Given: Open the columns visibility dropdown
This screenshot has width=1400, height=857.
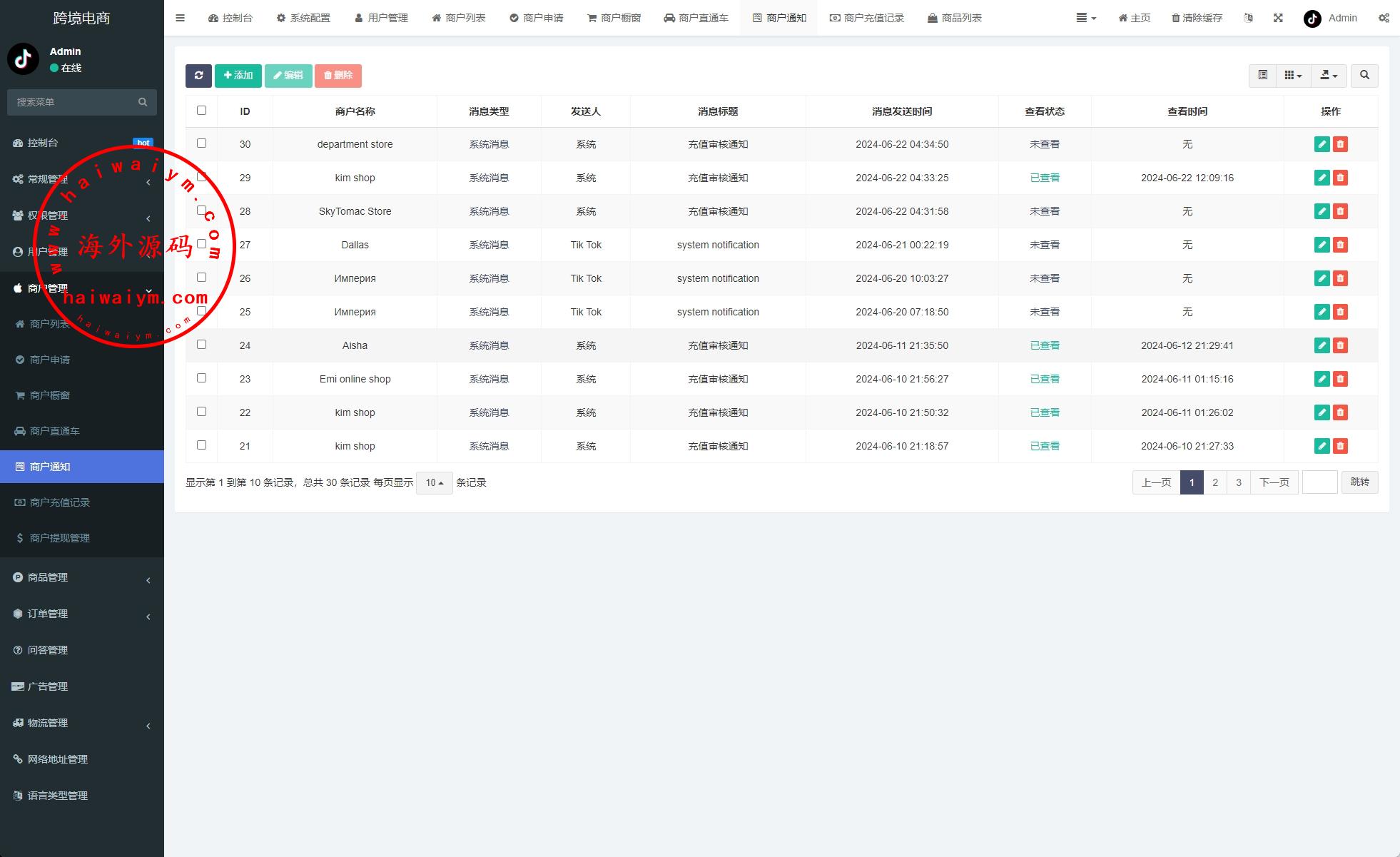Looking at the screenshot, I should pos(1293,76).
